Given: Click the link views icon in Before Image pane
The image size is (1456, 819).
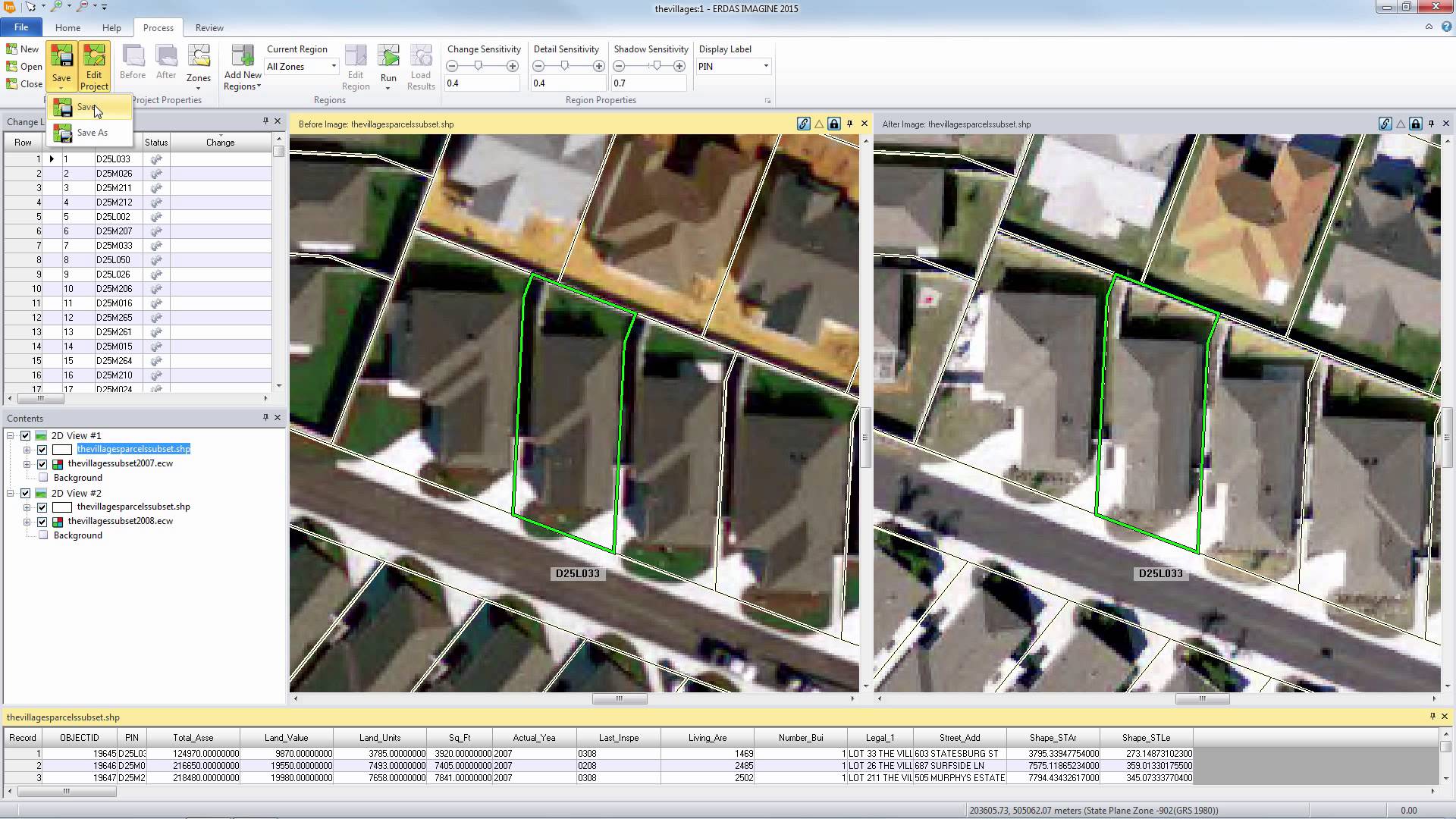Looking at the screenshot, I should (x=804, y=124).
